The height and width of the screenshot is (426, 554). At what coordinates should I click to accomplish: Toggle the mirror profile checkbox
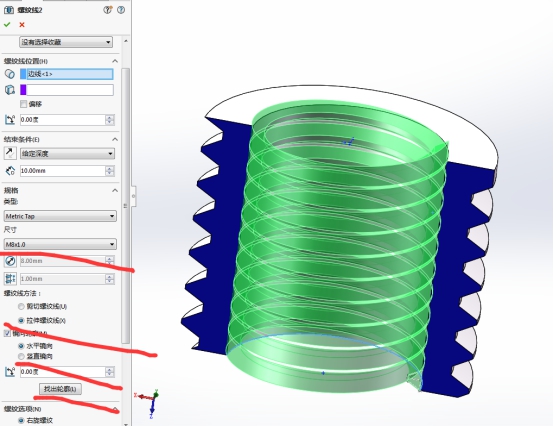[7, 333]
